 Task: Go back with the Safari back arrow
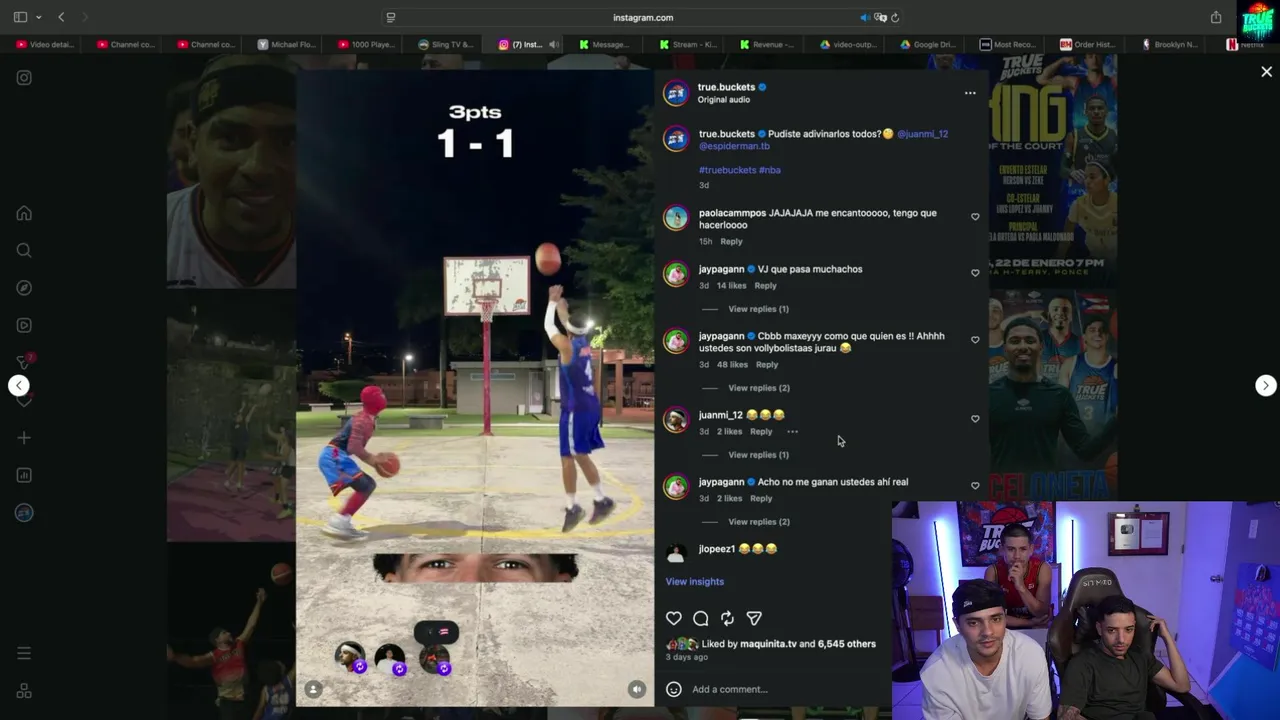pos(61,17)
